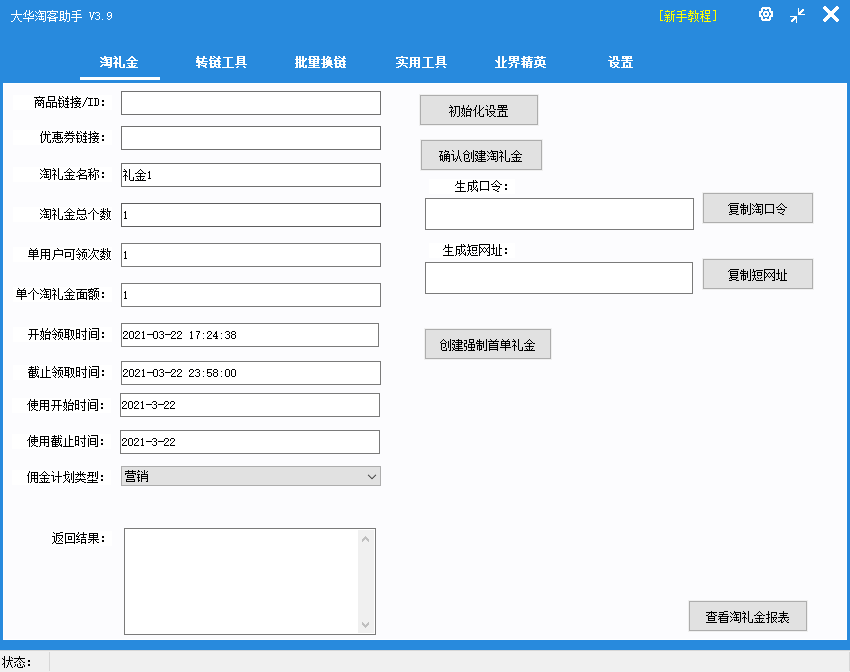Switch to the 淘礼金 tab
Image resolution: width=850 pixels, height=672 pixels.
(x=119, y=62)
